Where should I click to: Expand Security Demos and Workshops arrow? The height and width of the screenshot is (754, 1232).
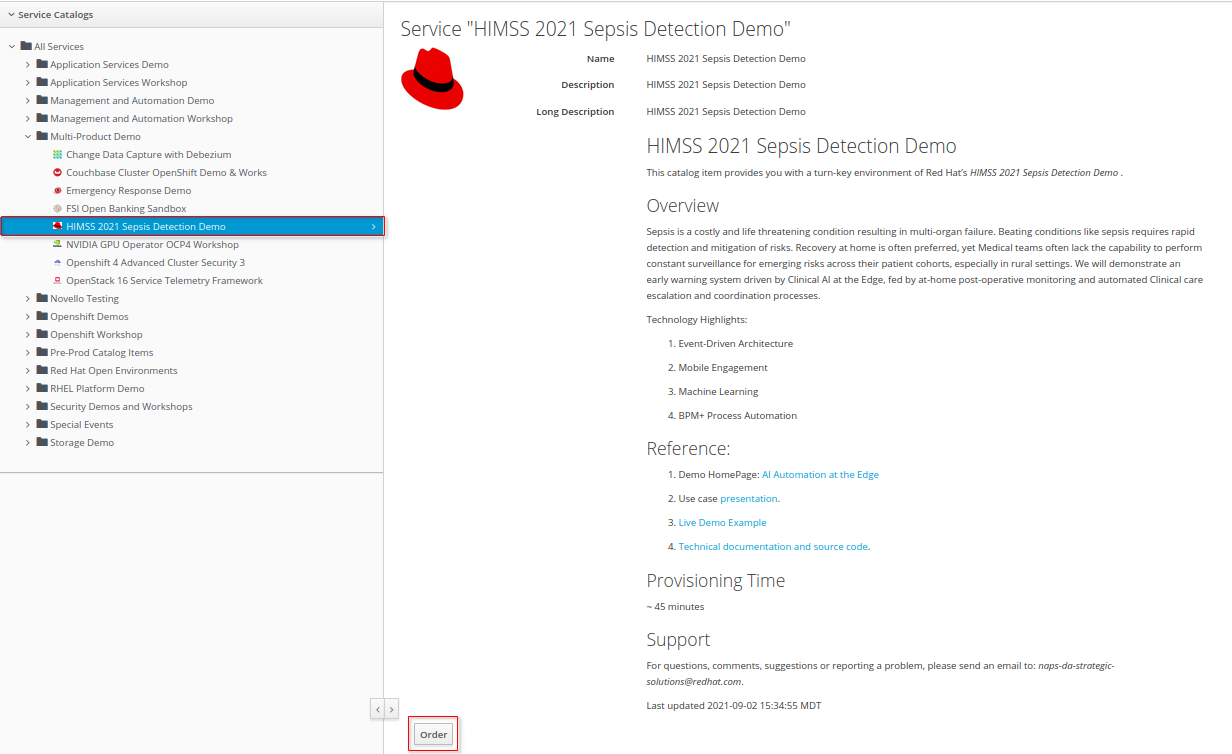(28, 407)
